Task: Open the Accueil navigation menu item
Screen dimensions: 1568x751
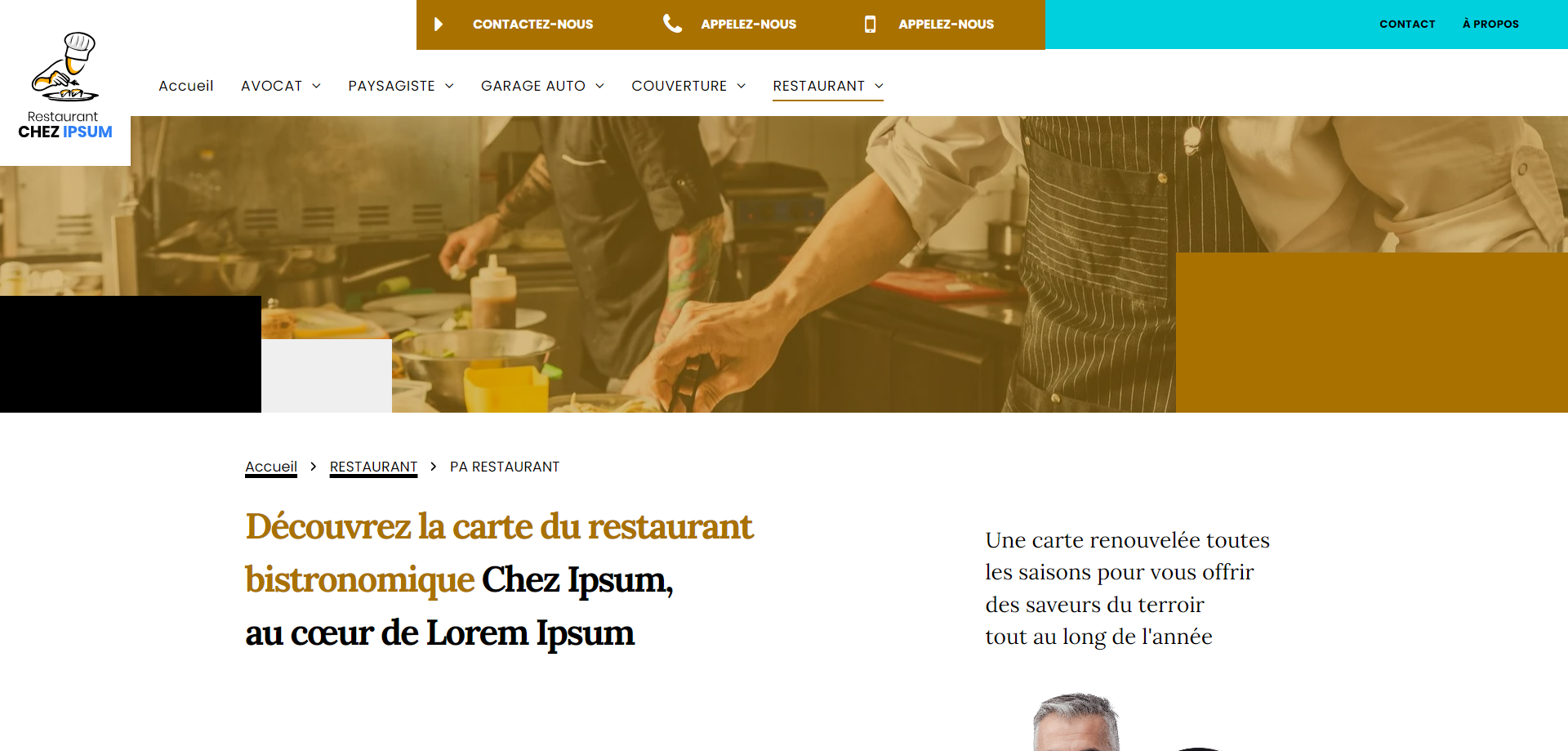Action: 186,86
